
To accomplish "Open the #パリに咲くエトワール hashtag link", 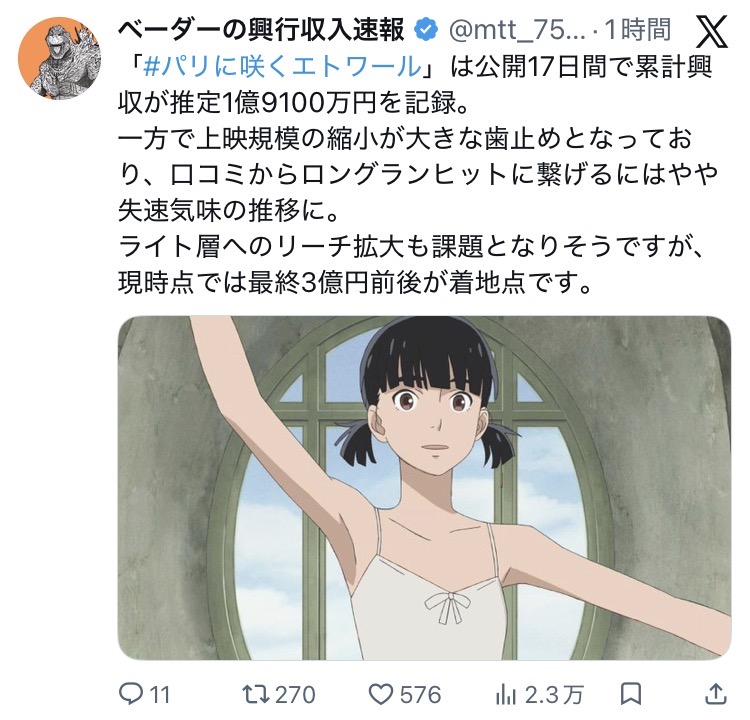I will (x=282, y=66).
